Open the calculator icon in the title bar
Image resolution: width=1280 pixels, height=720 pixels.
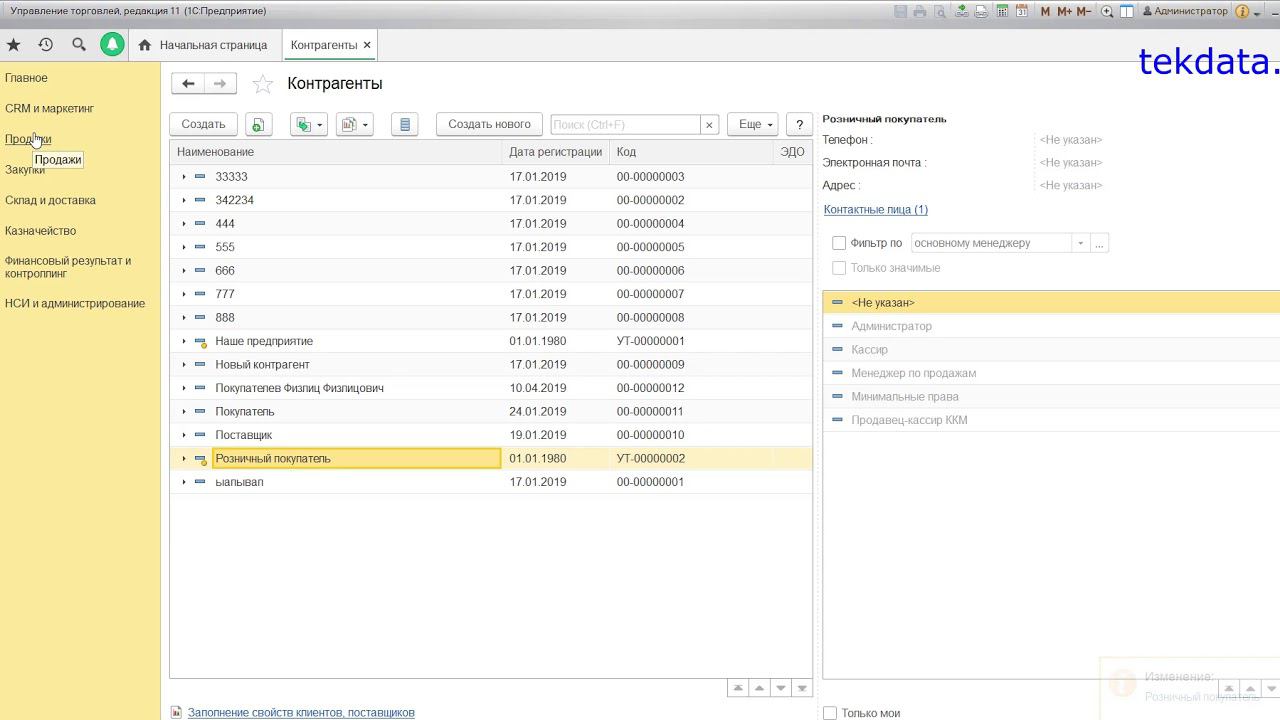click(1002, 12)
